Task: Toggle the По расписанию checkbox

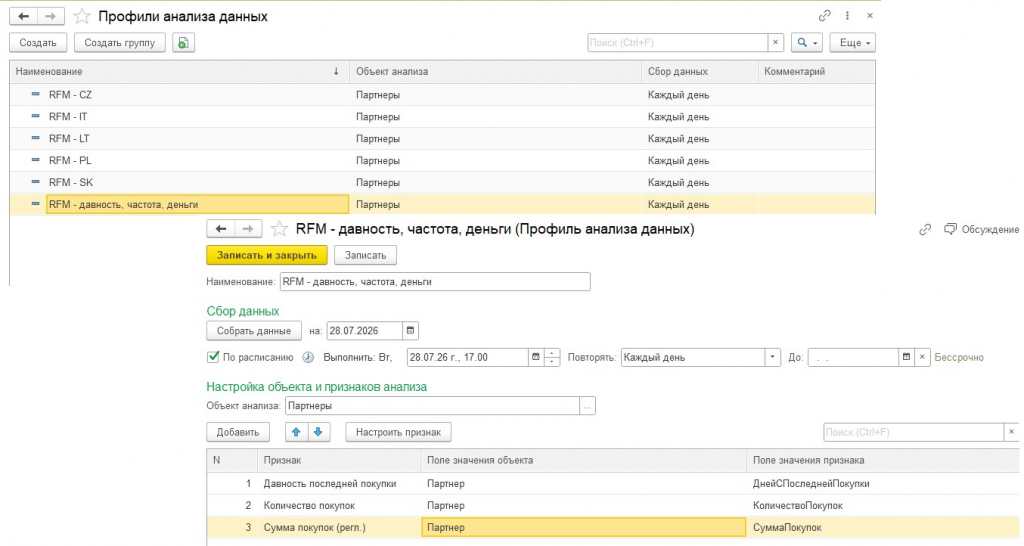Action: pos(213,357)
